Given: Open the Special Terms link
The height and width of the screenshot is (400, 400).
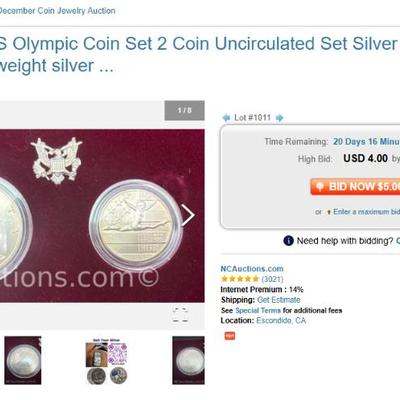Looking at the screenshot, I should coord(258,310).
